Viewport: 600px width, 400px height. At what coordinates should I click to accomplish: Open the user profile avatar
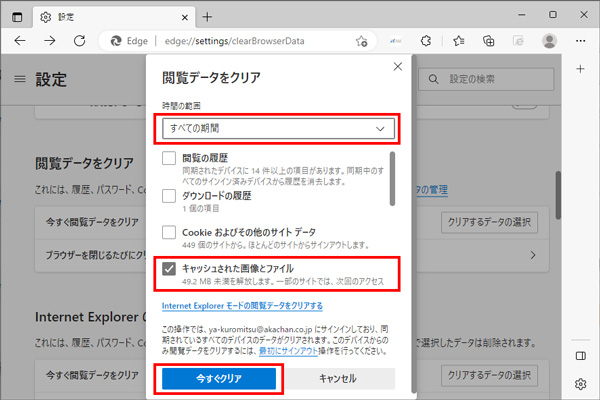point(549,41)
